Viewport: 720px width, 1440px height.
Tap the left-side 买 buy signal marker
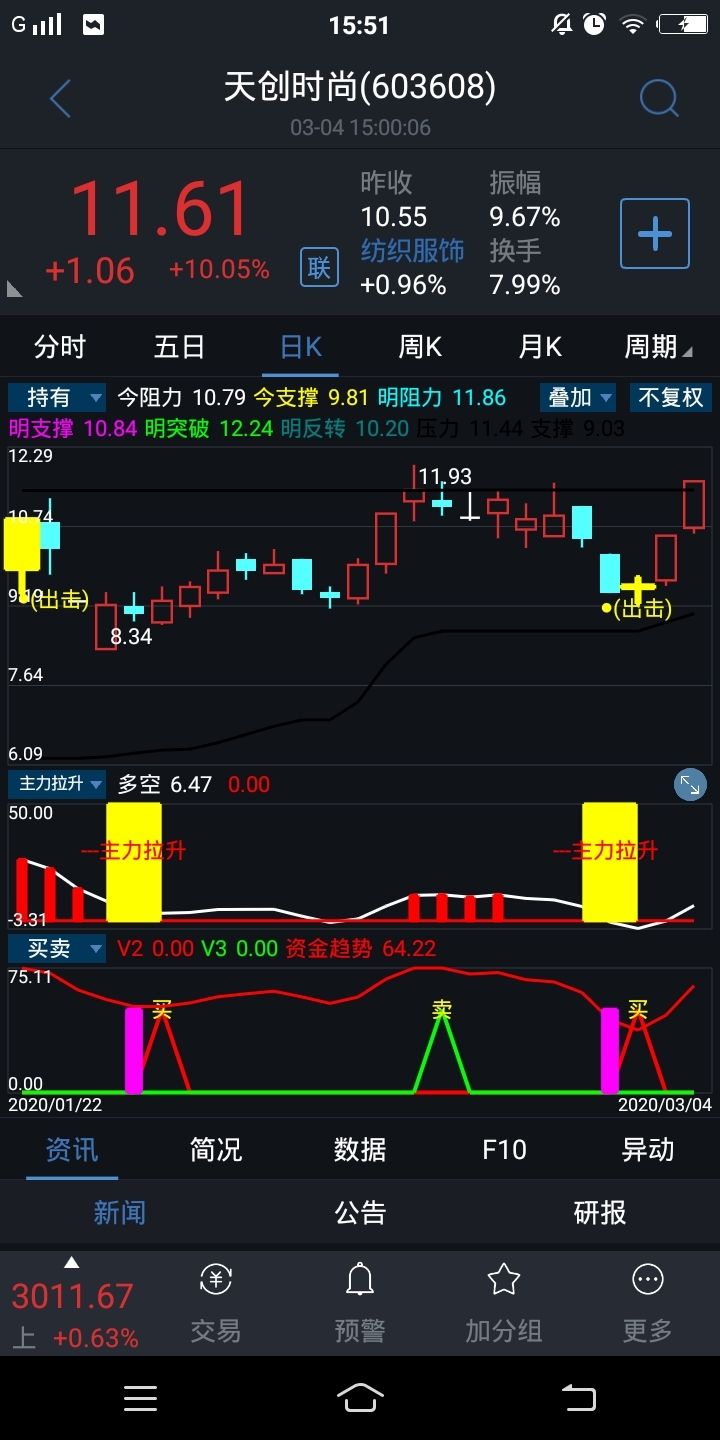(x=162, y=1010)
